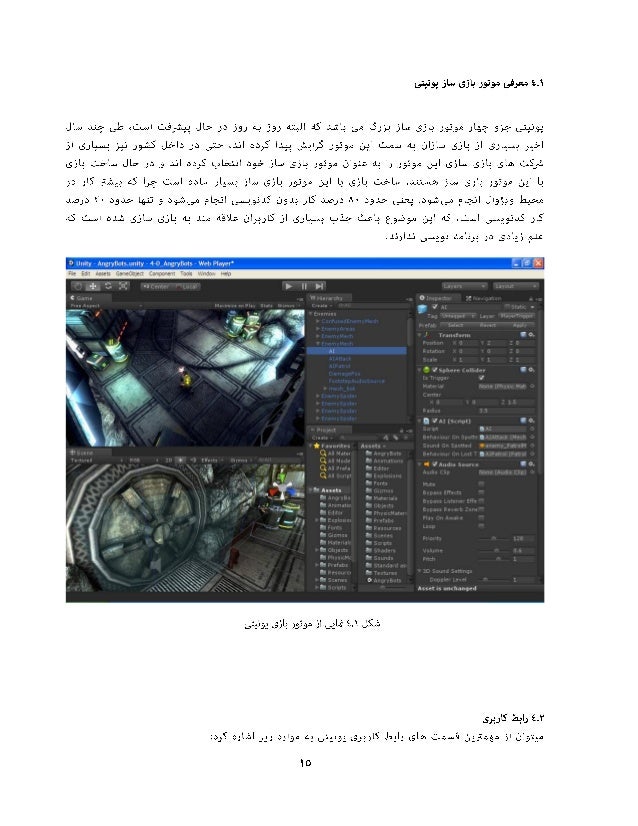Select the Hand tool in Unity toolbar

[x=78, y=286]
